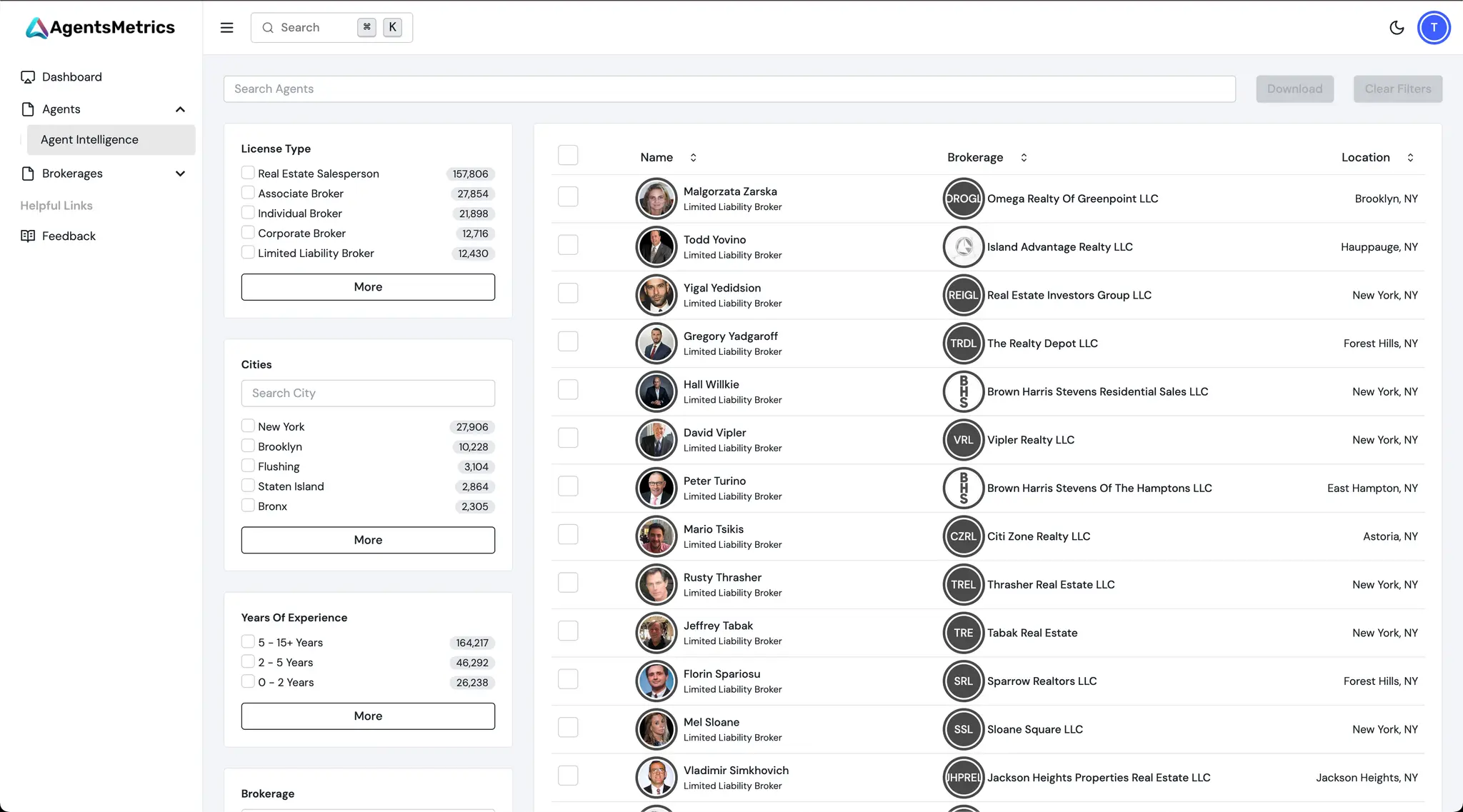Click More under License Type
The height and width of the screenshot is (812, 1463).
pos(368,287)
